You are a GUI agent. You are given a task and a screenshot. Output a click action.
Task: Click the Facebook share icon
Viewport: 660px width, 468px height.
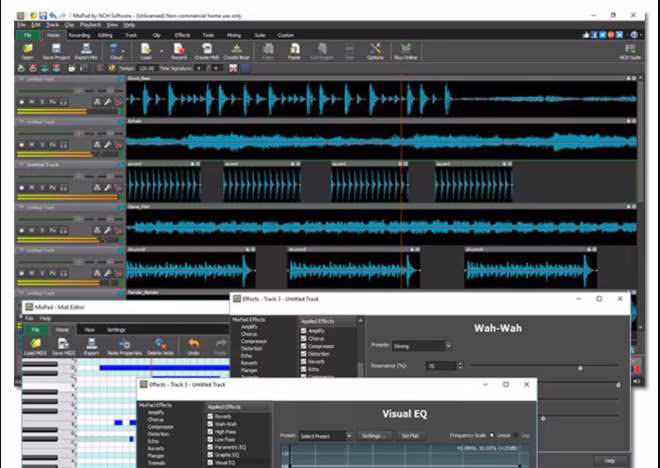[x=594, y=35]
